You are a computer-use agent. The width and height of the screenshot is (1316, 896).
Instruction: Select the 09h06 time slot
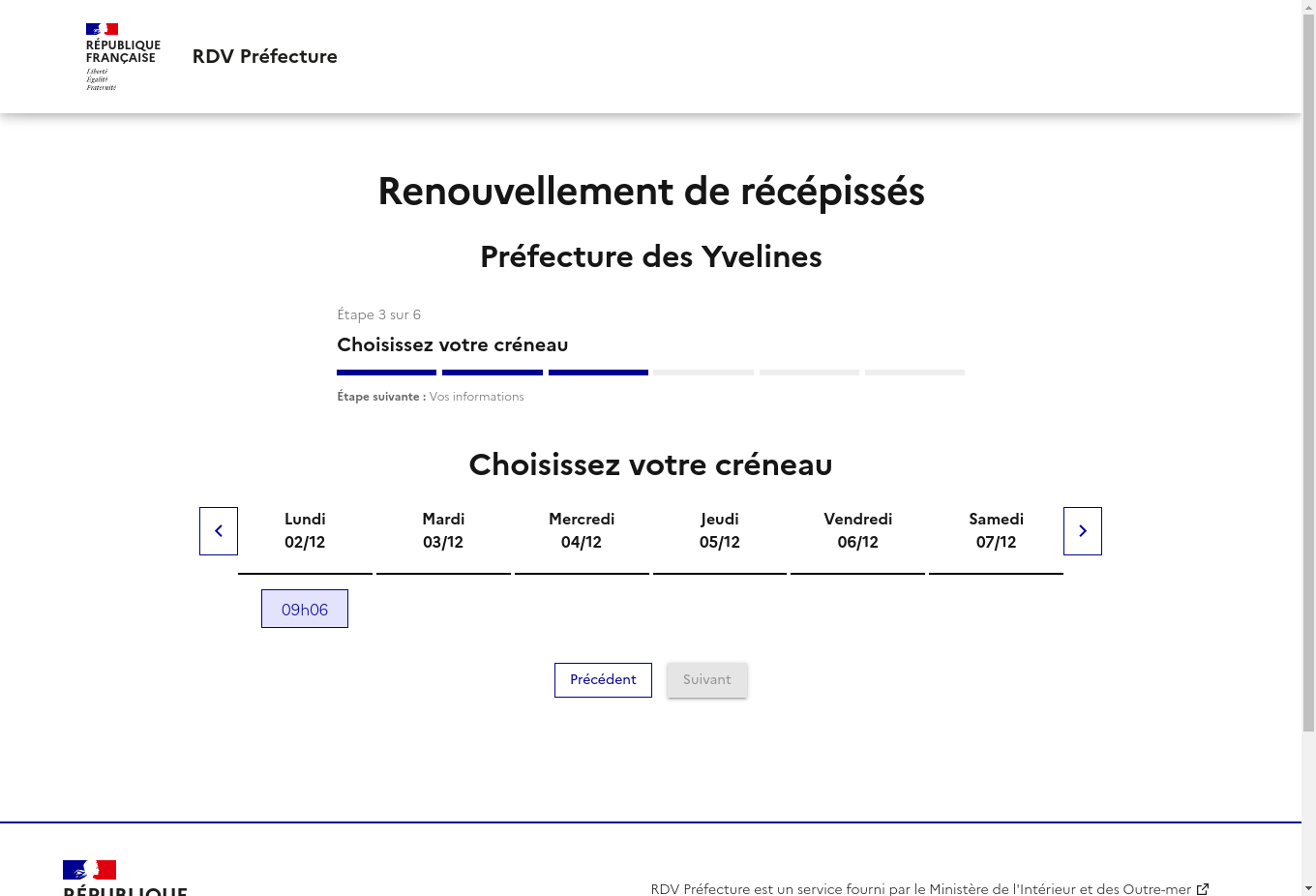[305, 610]
